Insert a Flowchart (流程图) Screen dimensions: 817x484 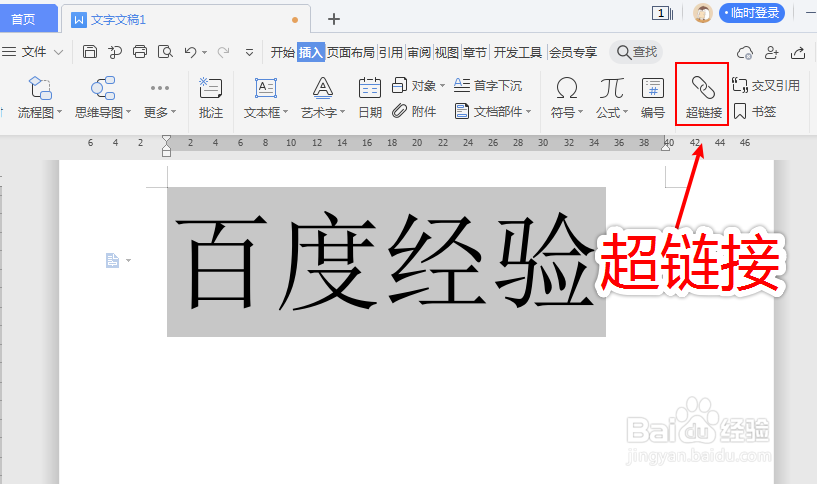[40, 97]
